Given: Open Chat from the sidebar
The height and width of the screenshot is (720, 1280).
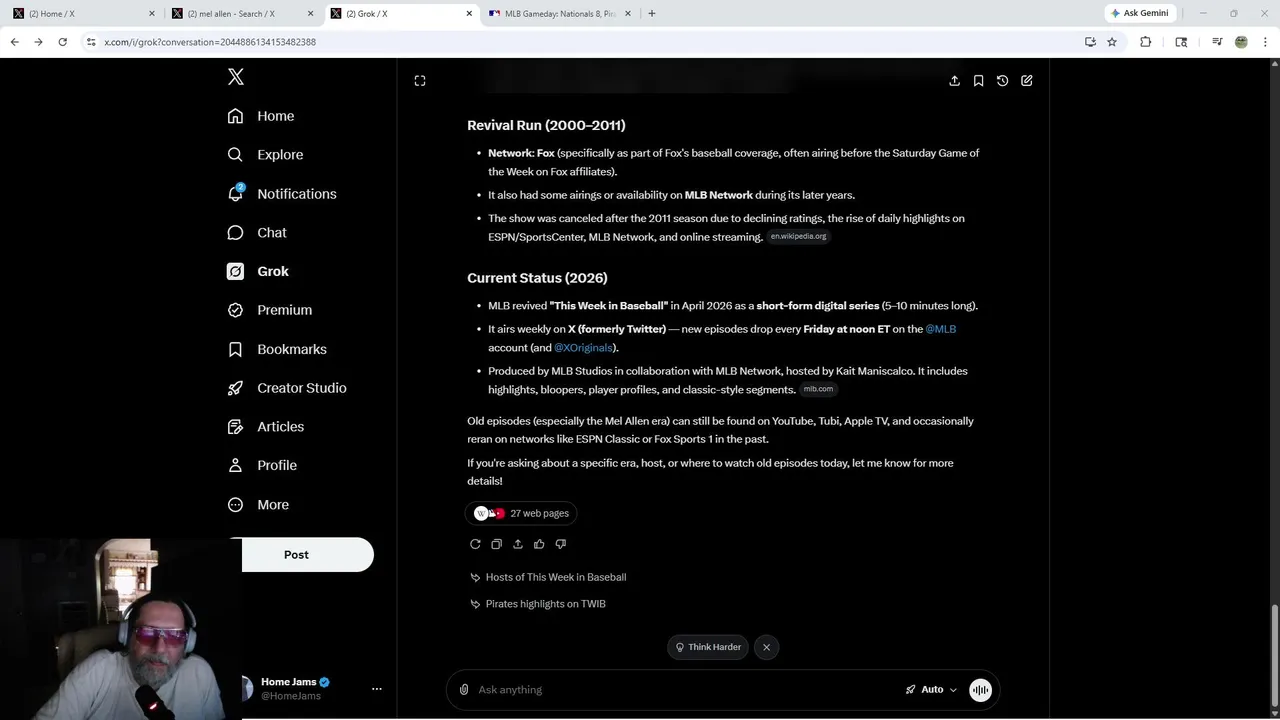Looking at the screenshot, I should [257, 233].
